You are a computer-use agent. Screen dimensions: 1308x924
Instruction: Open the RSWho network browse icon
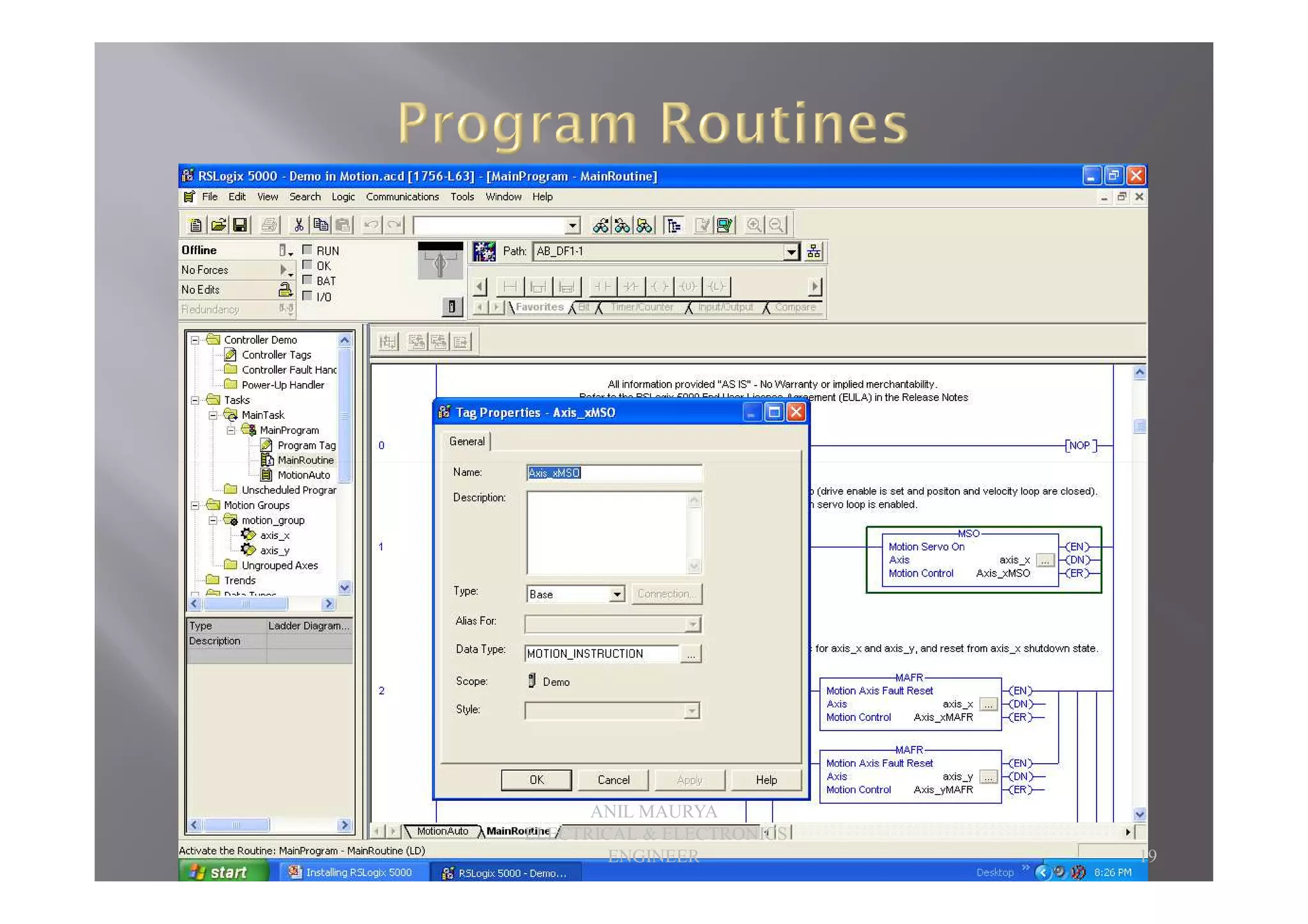(x=814, y=251)
